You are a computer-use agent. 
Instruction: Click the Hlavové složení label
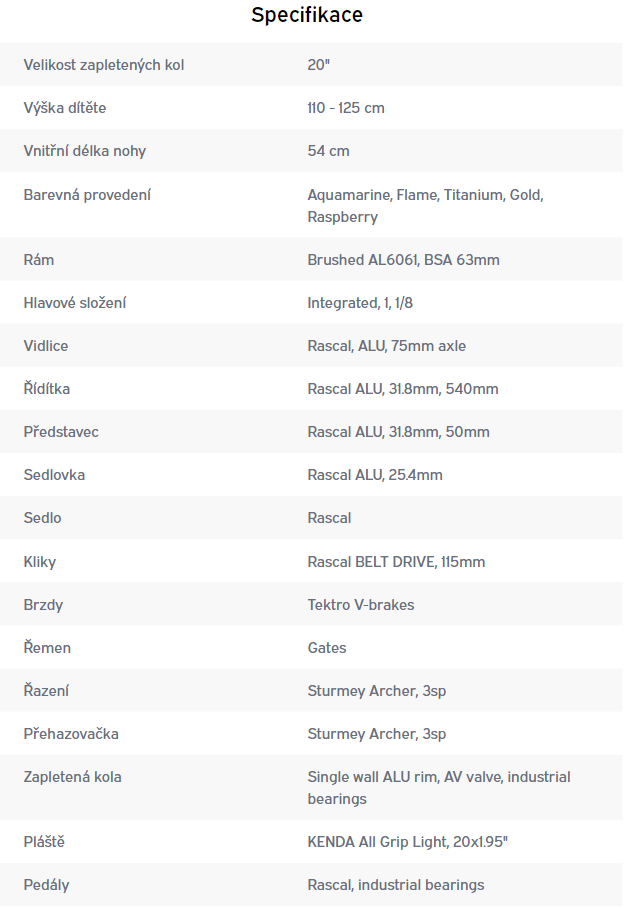coord(75,303)
